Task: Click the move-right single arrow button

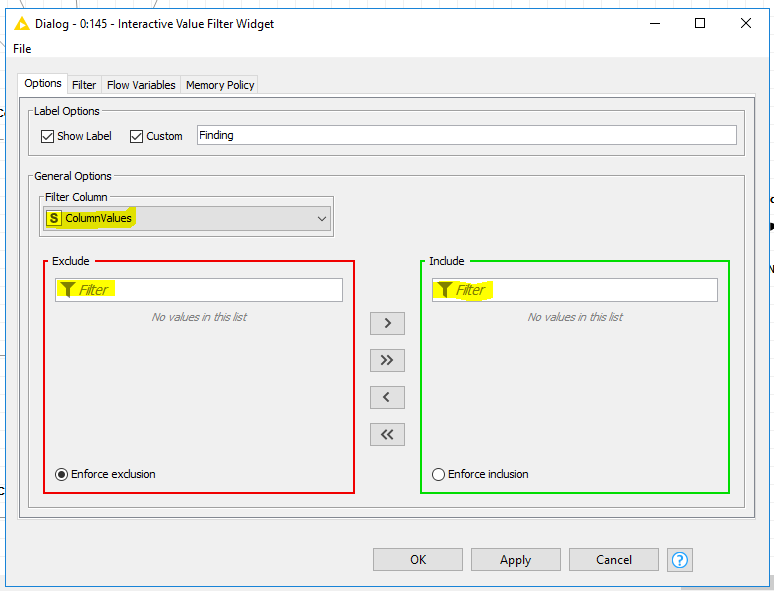Action: coord(387,323)
